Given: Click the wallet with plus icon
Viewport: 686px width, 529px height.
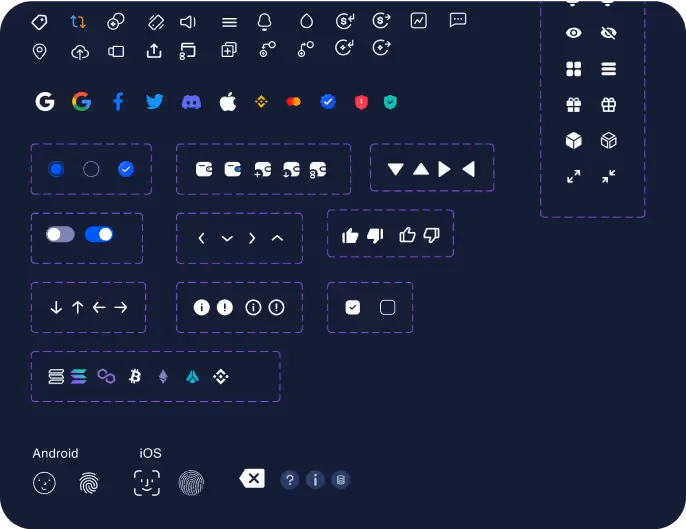Looking at the screenshot, I should (262, 169).
